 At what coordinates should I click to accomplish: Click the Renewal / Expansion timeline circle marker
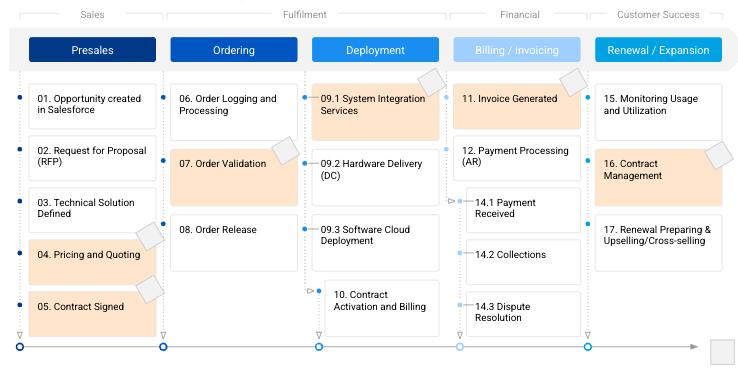pos(588,347)
